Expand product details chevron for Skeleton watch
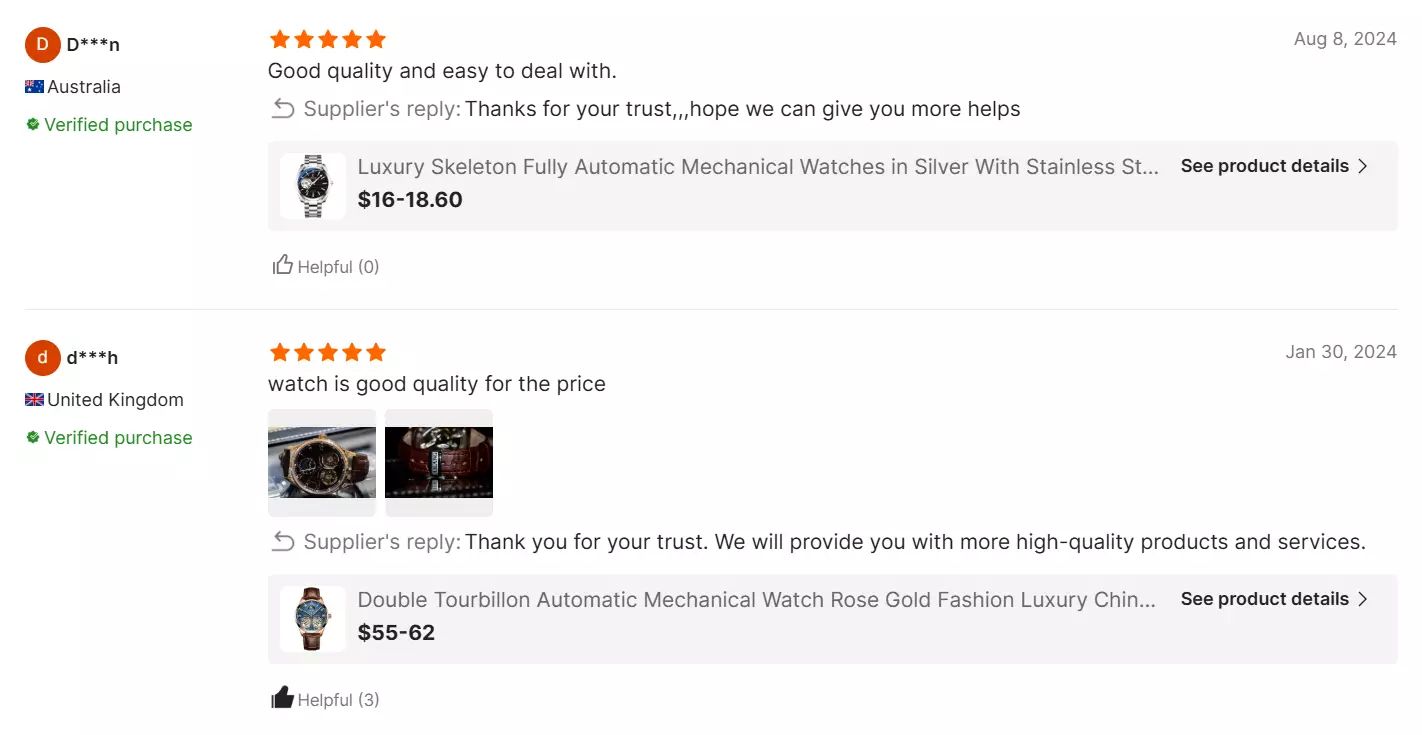Screen dimensions: 1422x735 point(1363,166)
